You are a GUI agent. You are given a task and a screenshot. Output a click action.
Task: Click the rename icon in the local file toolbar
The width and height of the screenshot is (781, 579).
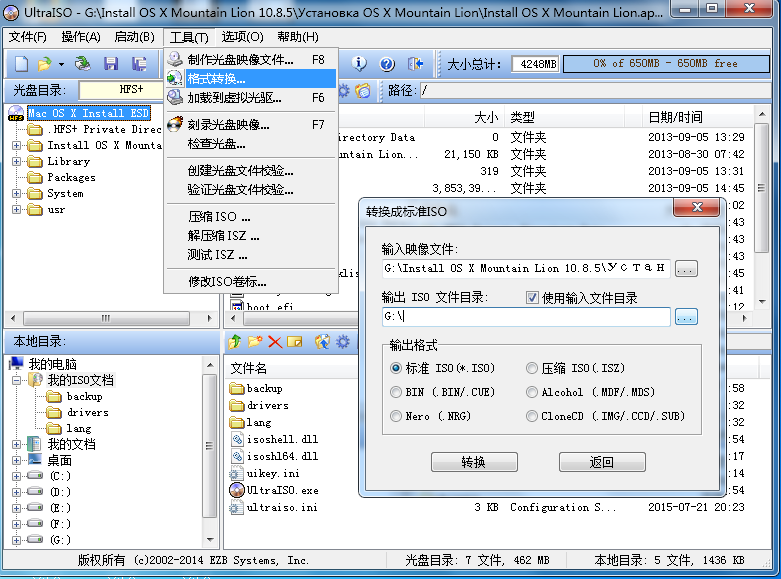click(295, 342)
